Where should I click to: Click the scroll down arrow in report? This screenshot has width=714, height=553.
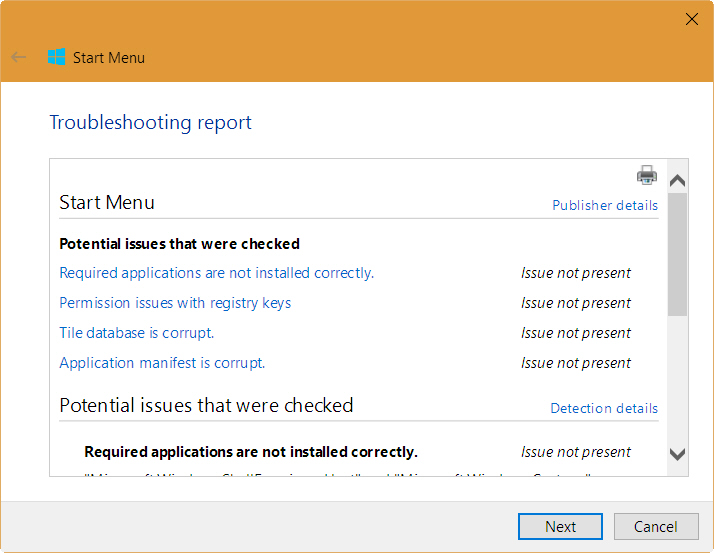(678, 454)
